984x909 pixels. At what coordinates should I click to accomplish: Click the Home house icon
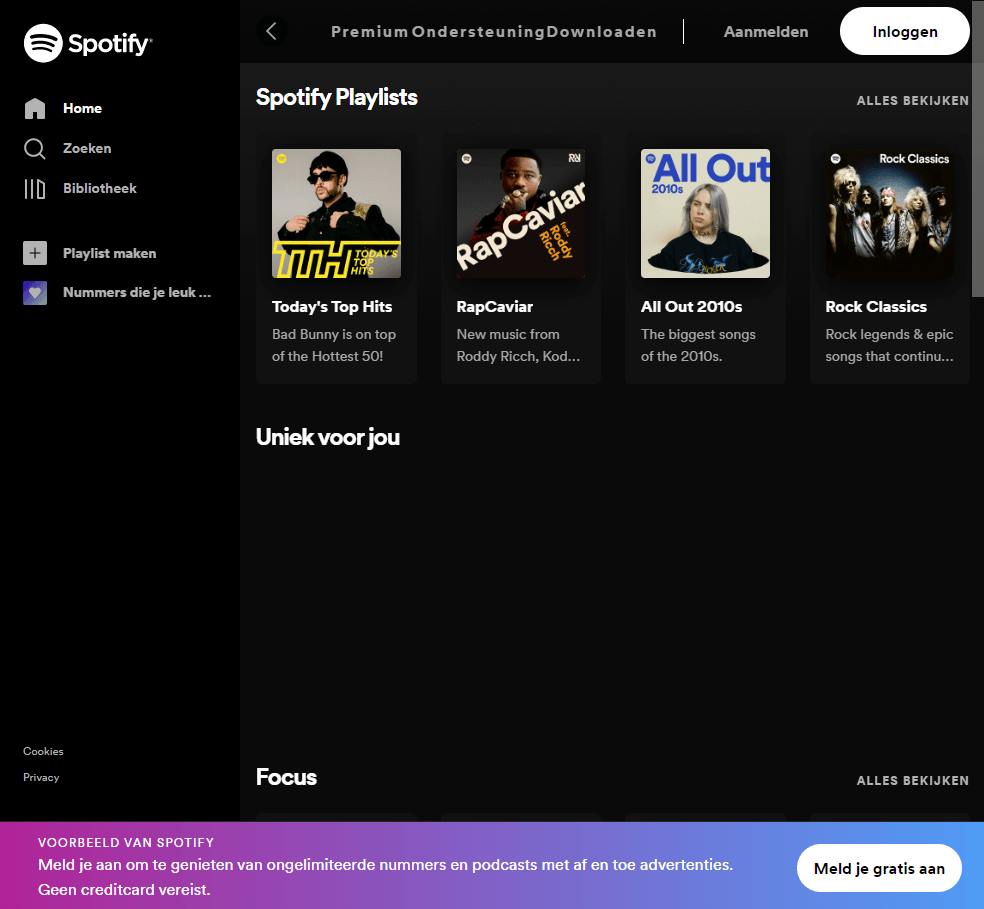click(x=35, y=108)
